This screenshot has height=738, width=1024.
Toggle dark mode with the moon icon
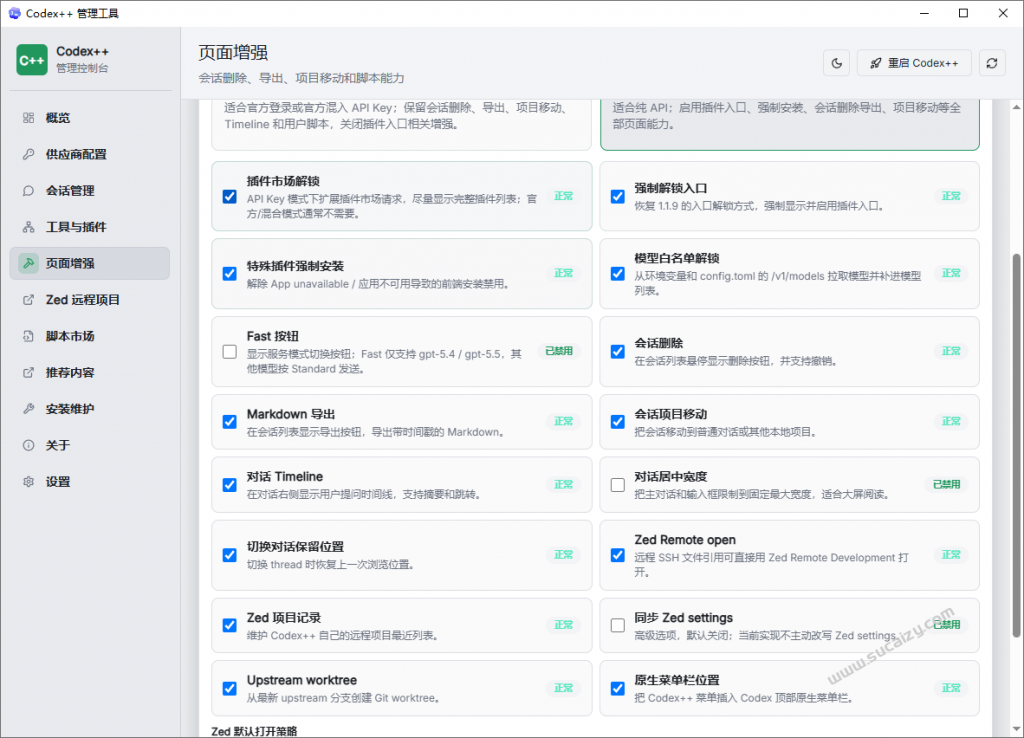point(837,63)
